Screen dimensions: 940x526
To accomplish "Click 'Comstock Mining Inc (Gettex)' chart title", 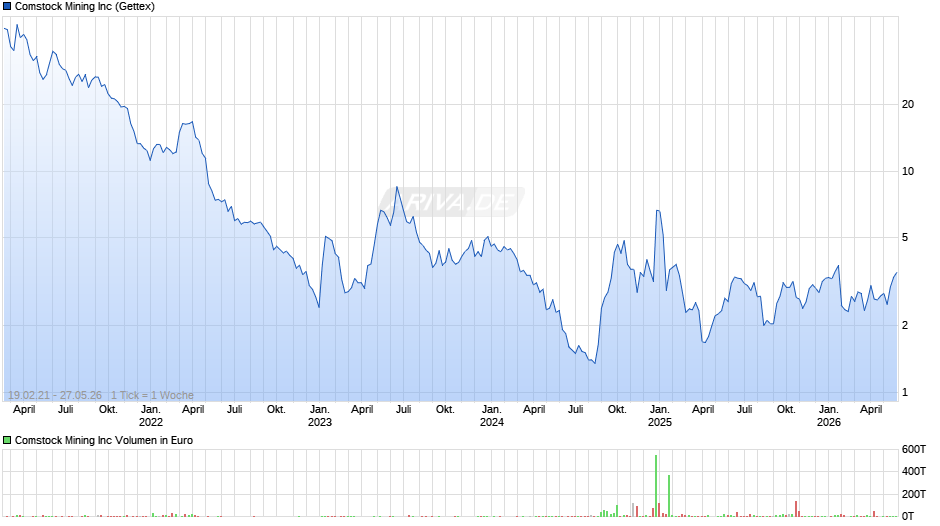I will click(x=85, y=7).
